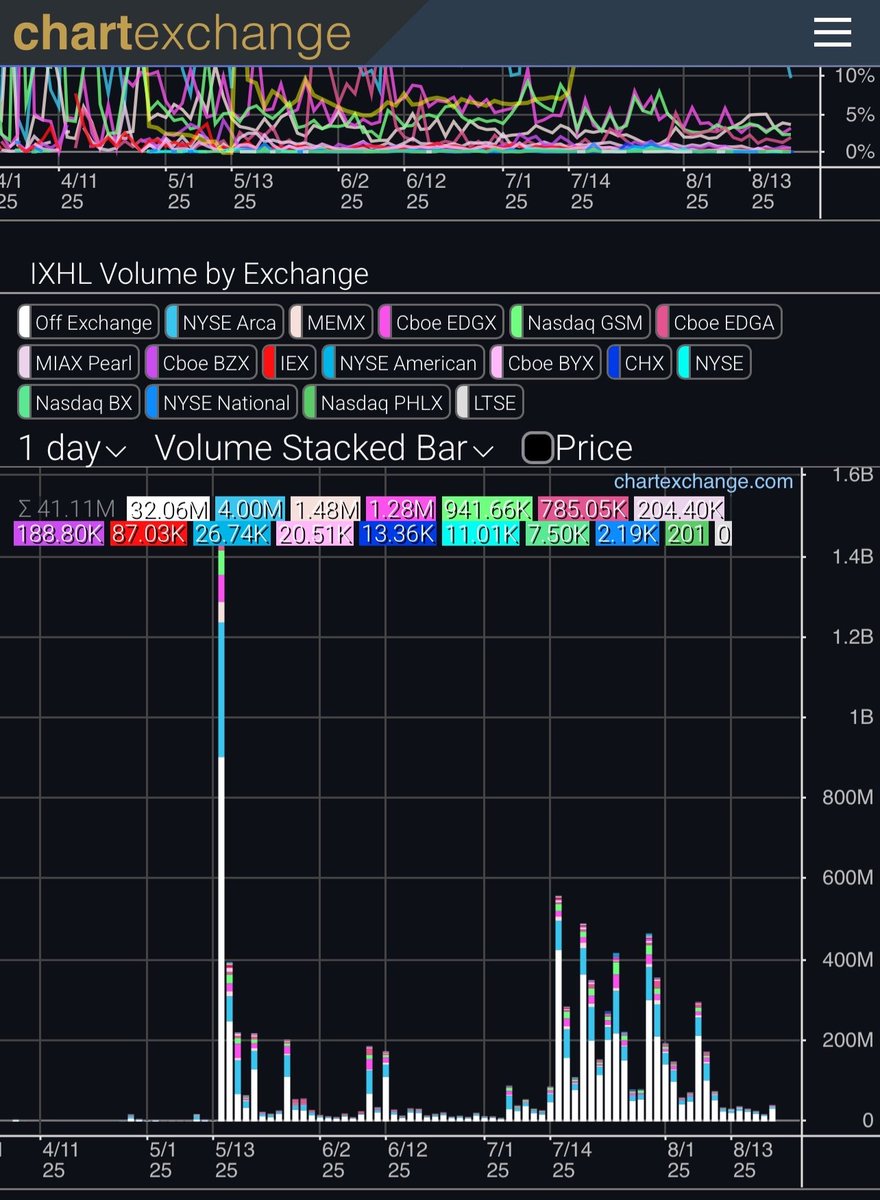880x1200 pixels.
Task: Toggle Nasdaq PHLX legend entry
Action: (376, 402)
